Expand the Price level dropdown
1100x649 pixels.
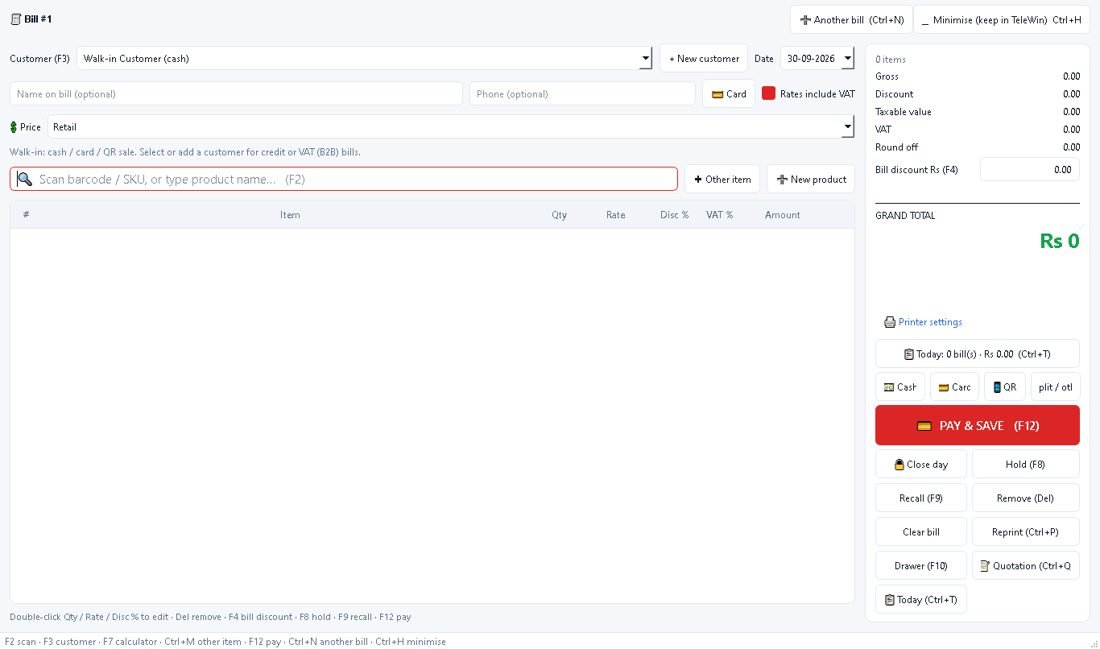(x=847, y=127)
